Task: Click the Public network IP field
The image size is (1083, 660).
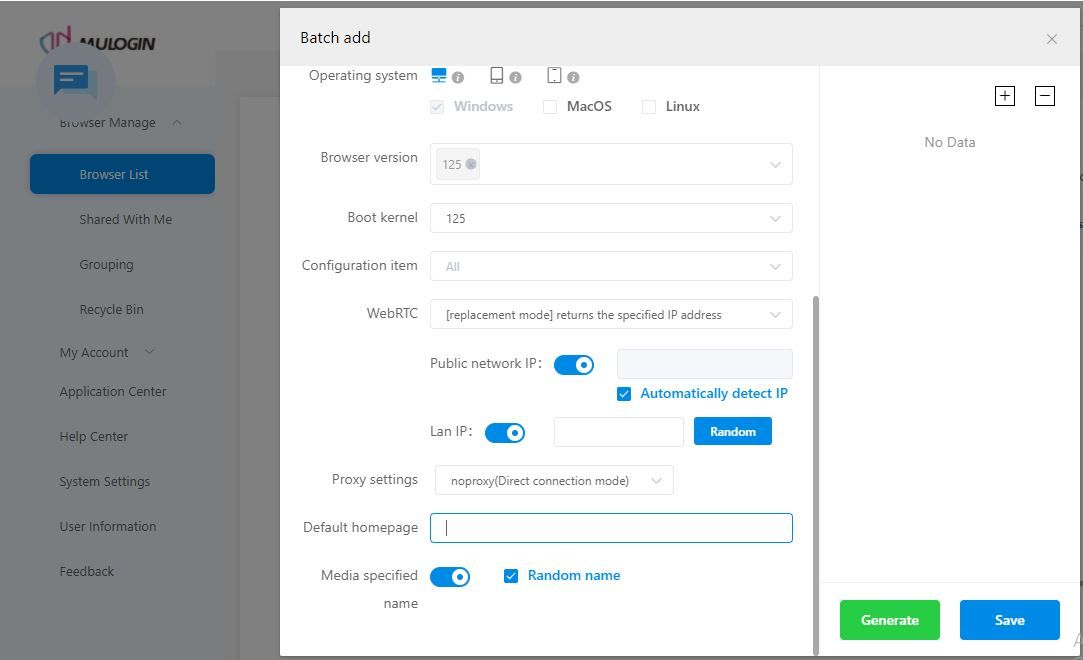Action: click(705, 364)
